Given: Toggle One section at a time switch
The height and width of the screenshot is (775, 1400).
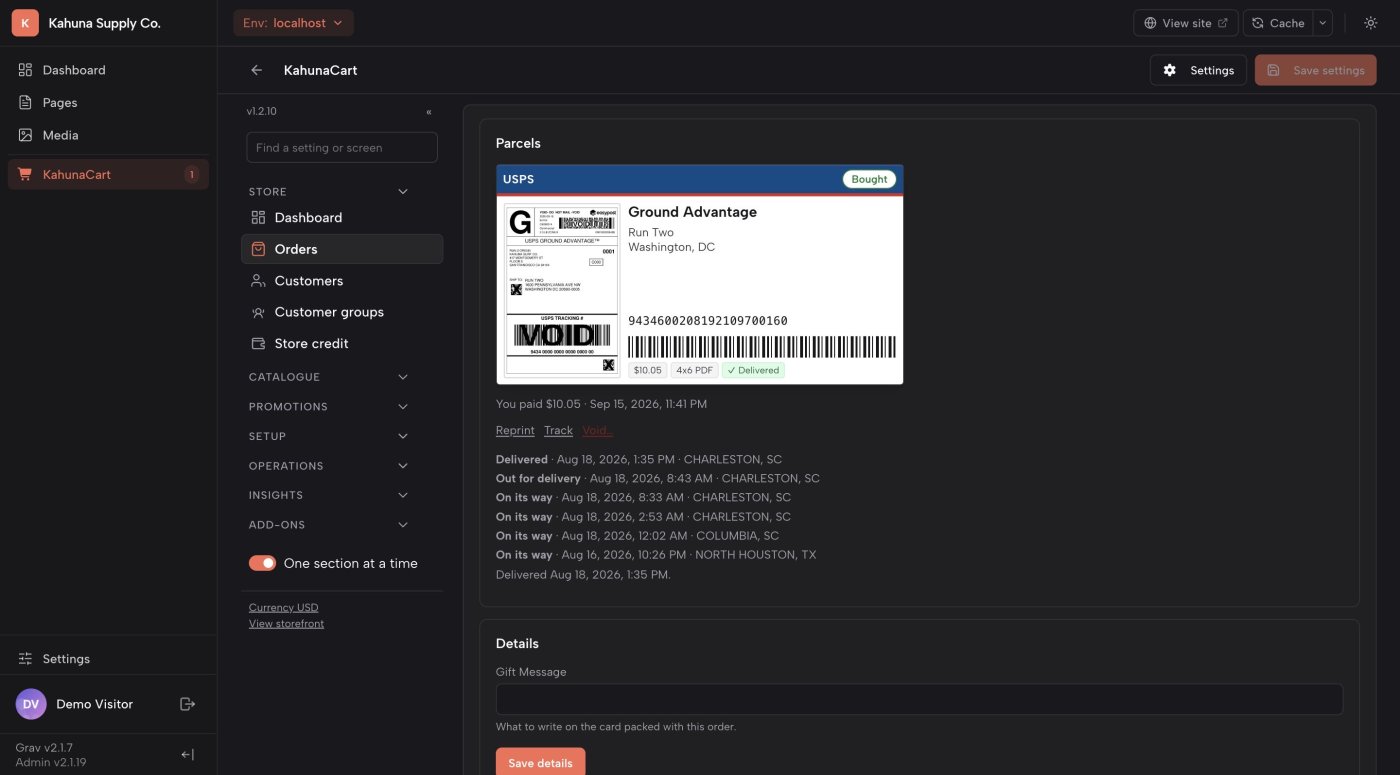Looking at the screenshot, I should (262, 563).
